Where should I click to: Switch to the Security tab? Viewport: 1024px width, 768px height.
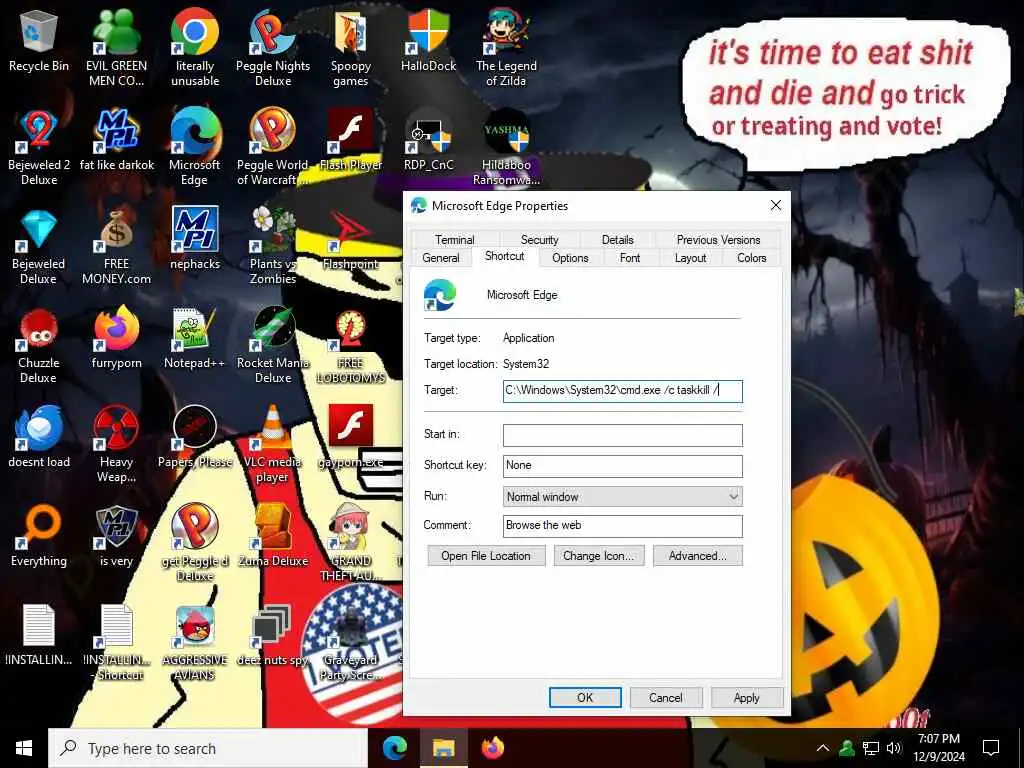(539, 240)
